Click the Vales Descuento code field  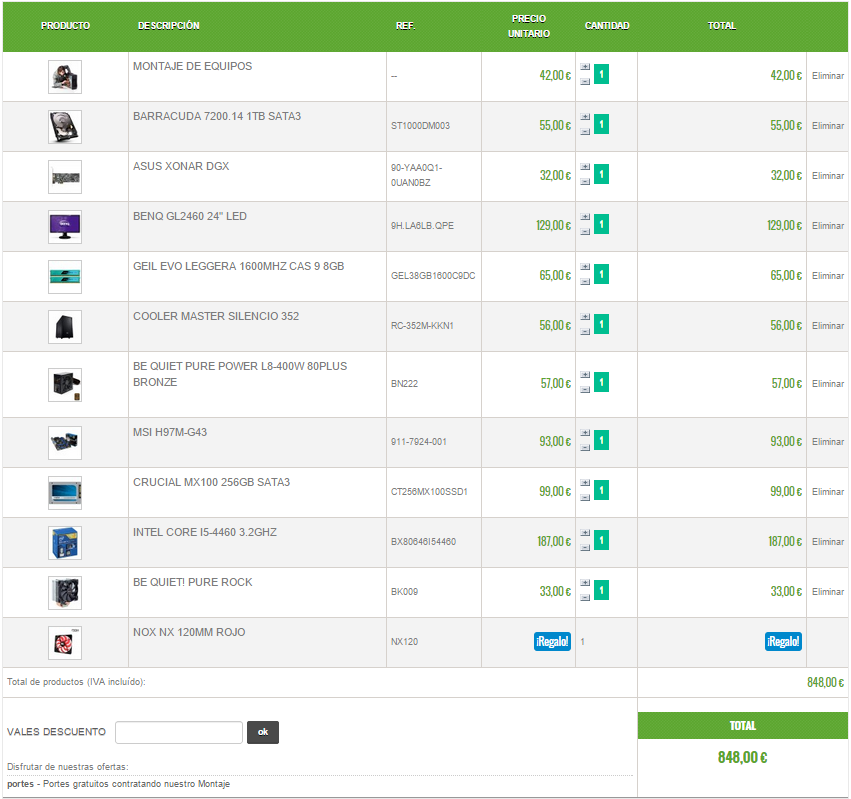click(179, 732)
